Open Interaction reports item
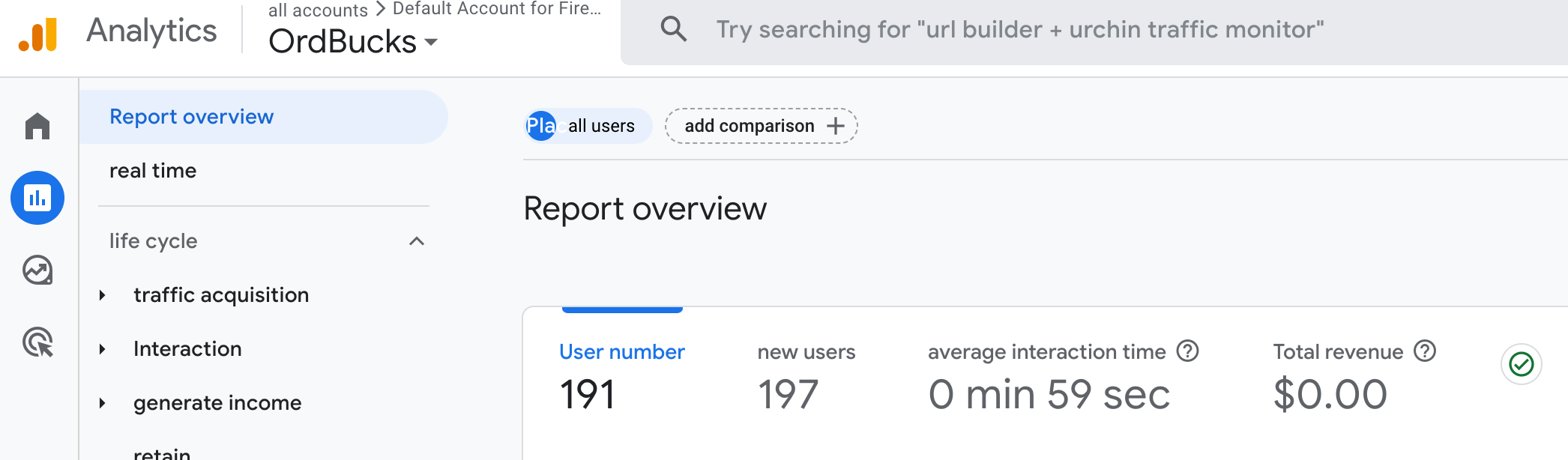Viewport: 1568px width, 460px height. click(x=187, y=349)
